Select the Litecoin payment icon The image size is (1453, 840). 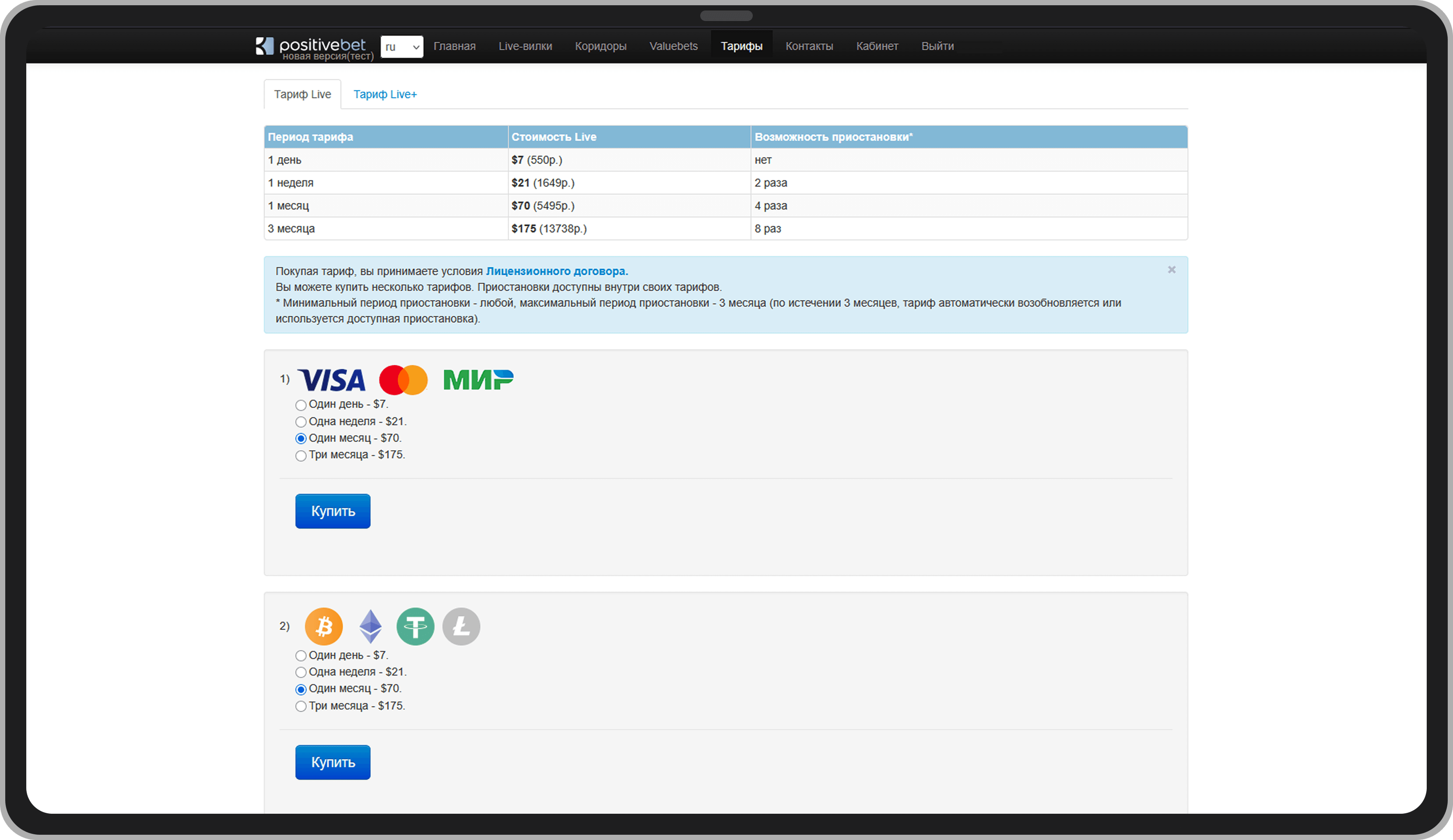[461, 626]
